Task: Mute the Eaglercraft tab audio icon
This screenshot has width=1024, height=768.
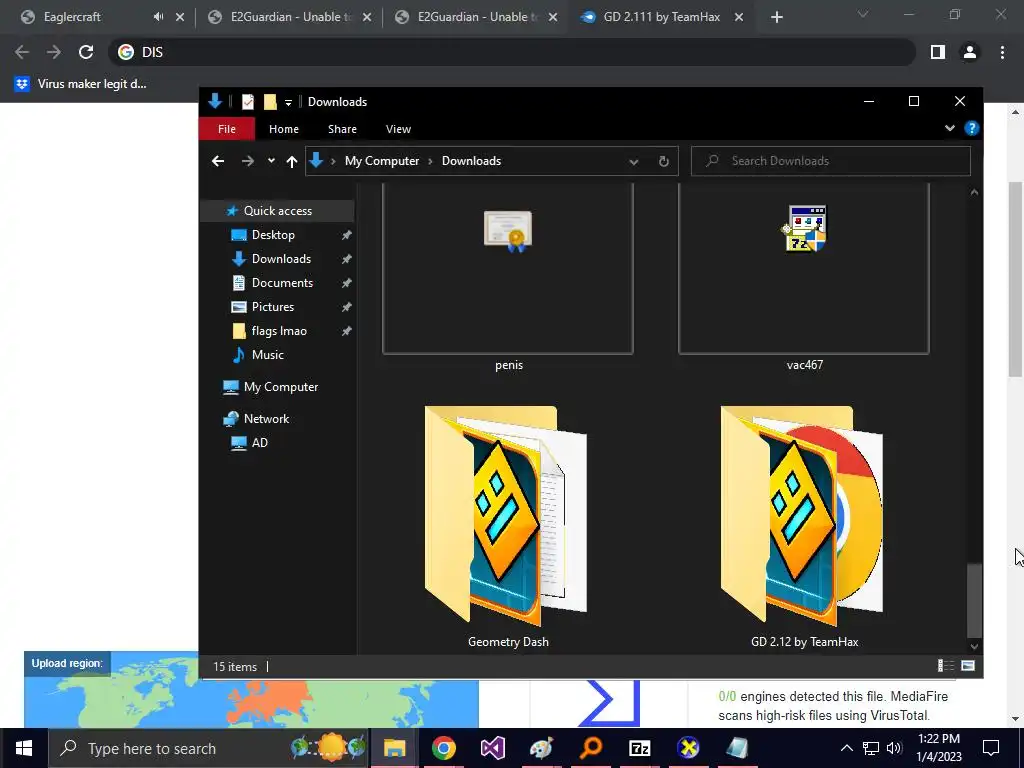Action: [x=158, y=17]
